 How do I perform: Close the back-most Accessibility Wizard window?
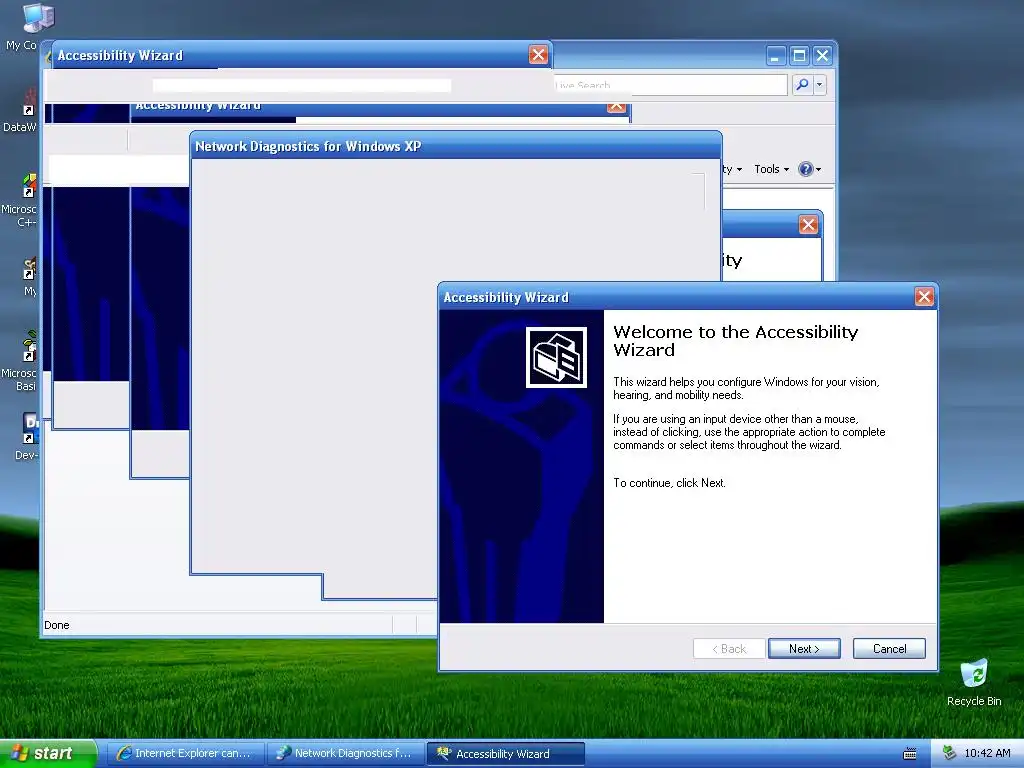538,55
